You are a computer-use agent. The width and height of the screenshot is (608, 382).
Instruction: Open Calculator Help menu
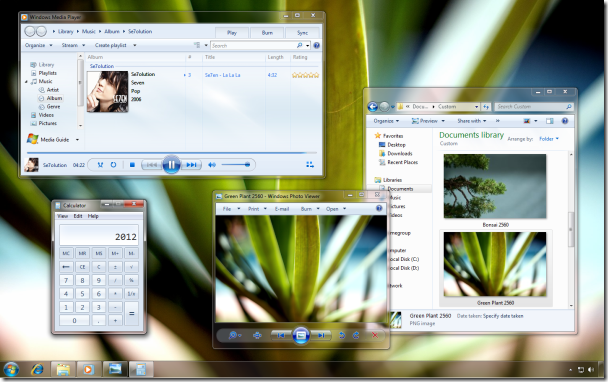(x=93, y=216)
